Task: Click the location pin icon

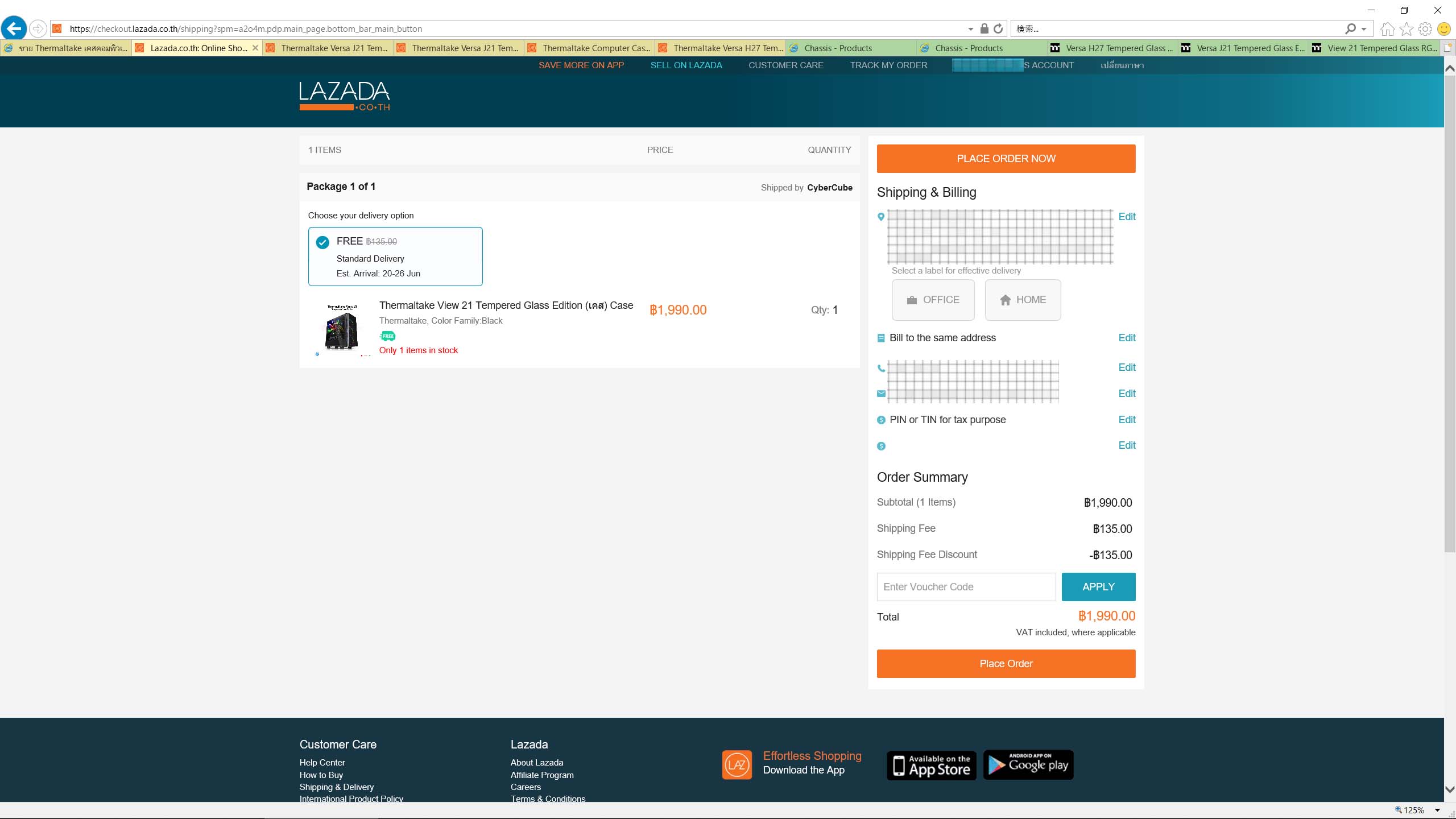Action: 881,217
